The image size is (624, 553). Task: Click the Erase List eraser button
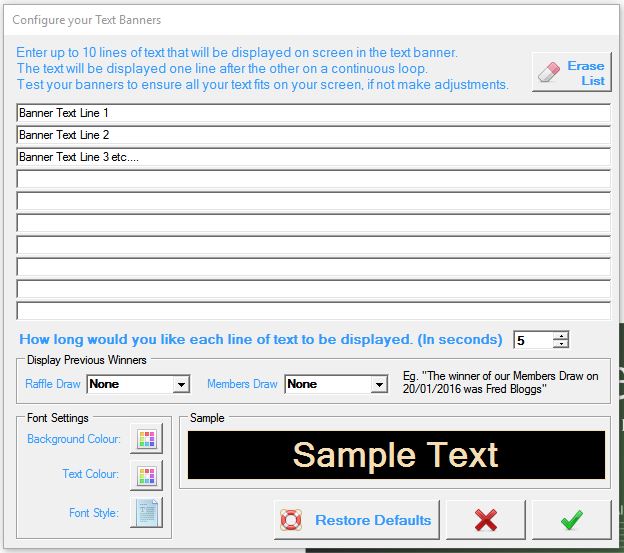pos(571,73)
